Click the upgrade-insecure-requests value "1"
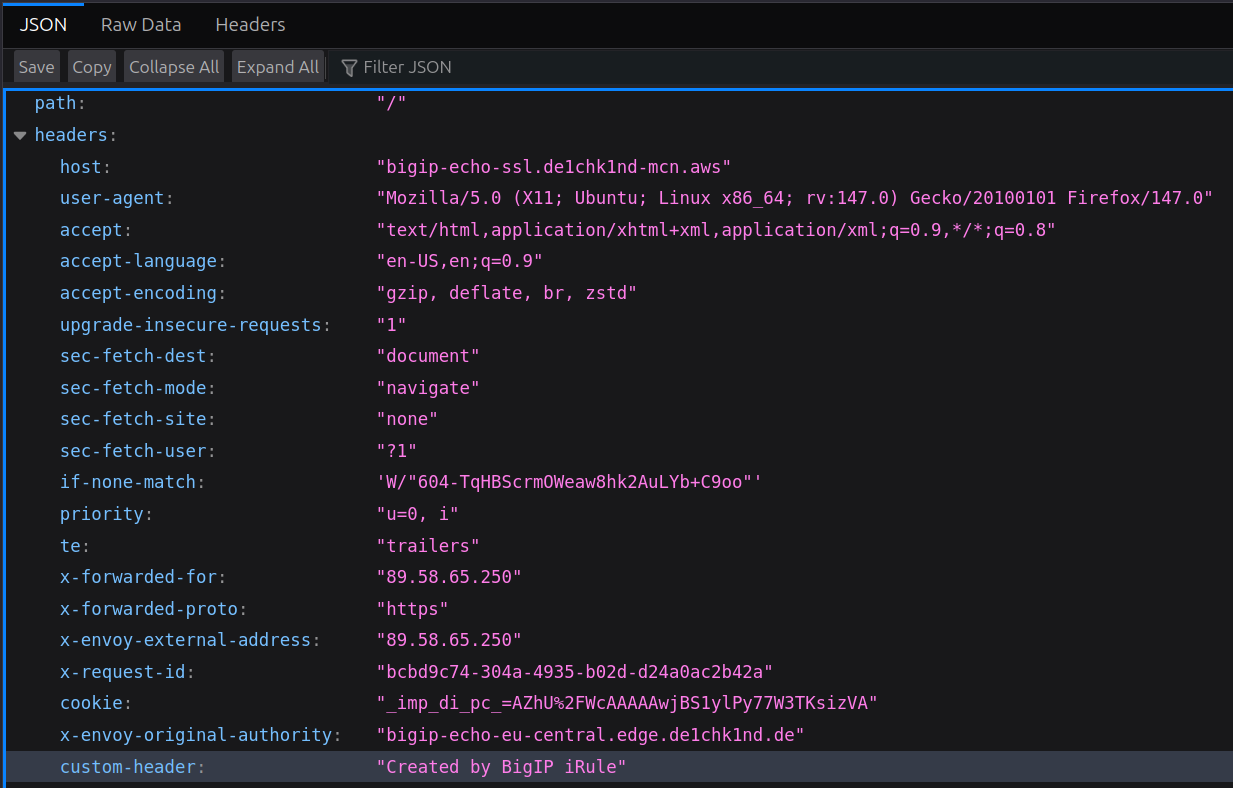1233x788 pixels. tap(391, 325)
